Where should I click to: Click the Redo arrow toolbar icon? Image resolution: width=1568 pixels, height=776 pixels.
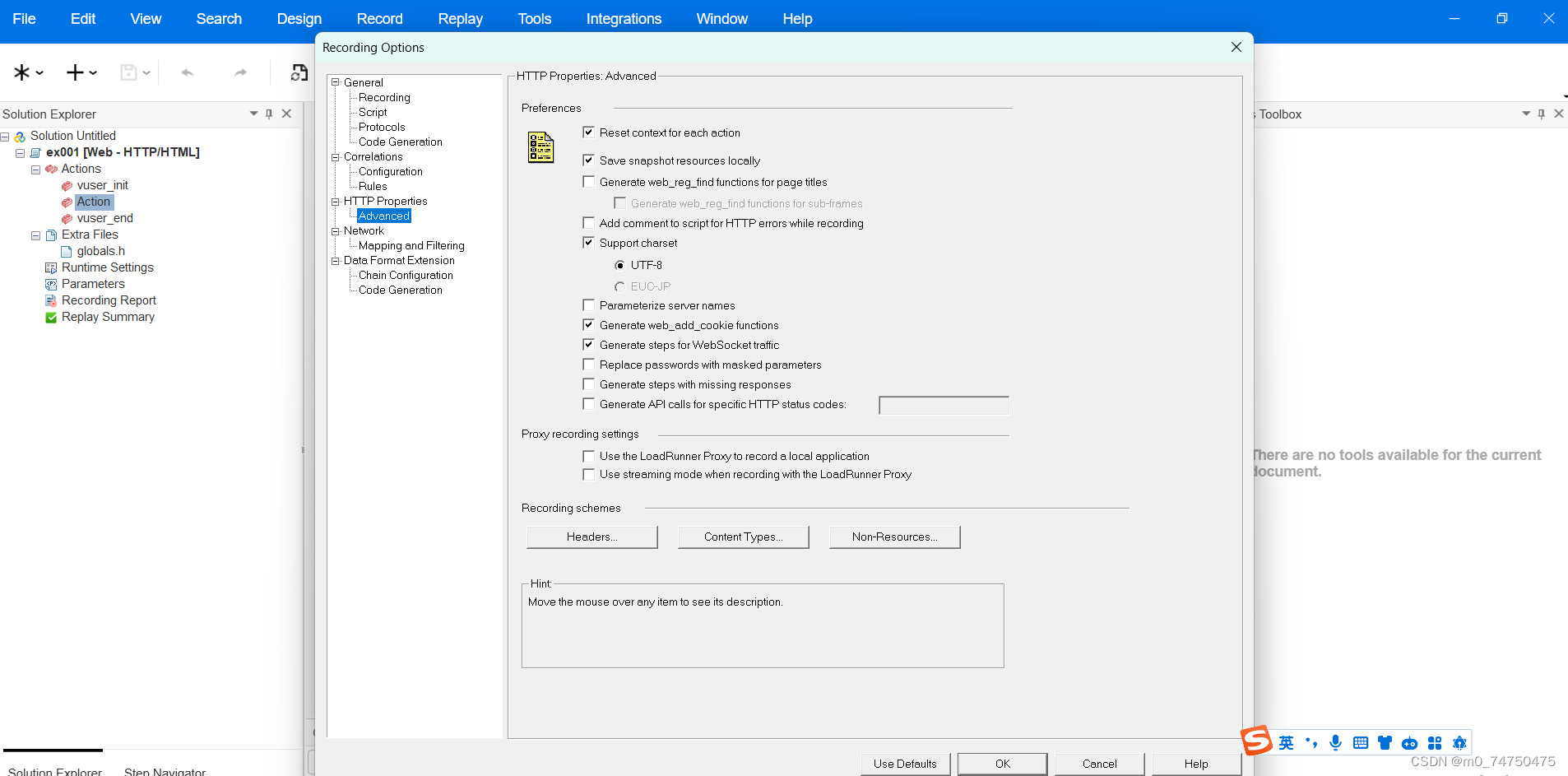tap(239, 72)
